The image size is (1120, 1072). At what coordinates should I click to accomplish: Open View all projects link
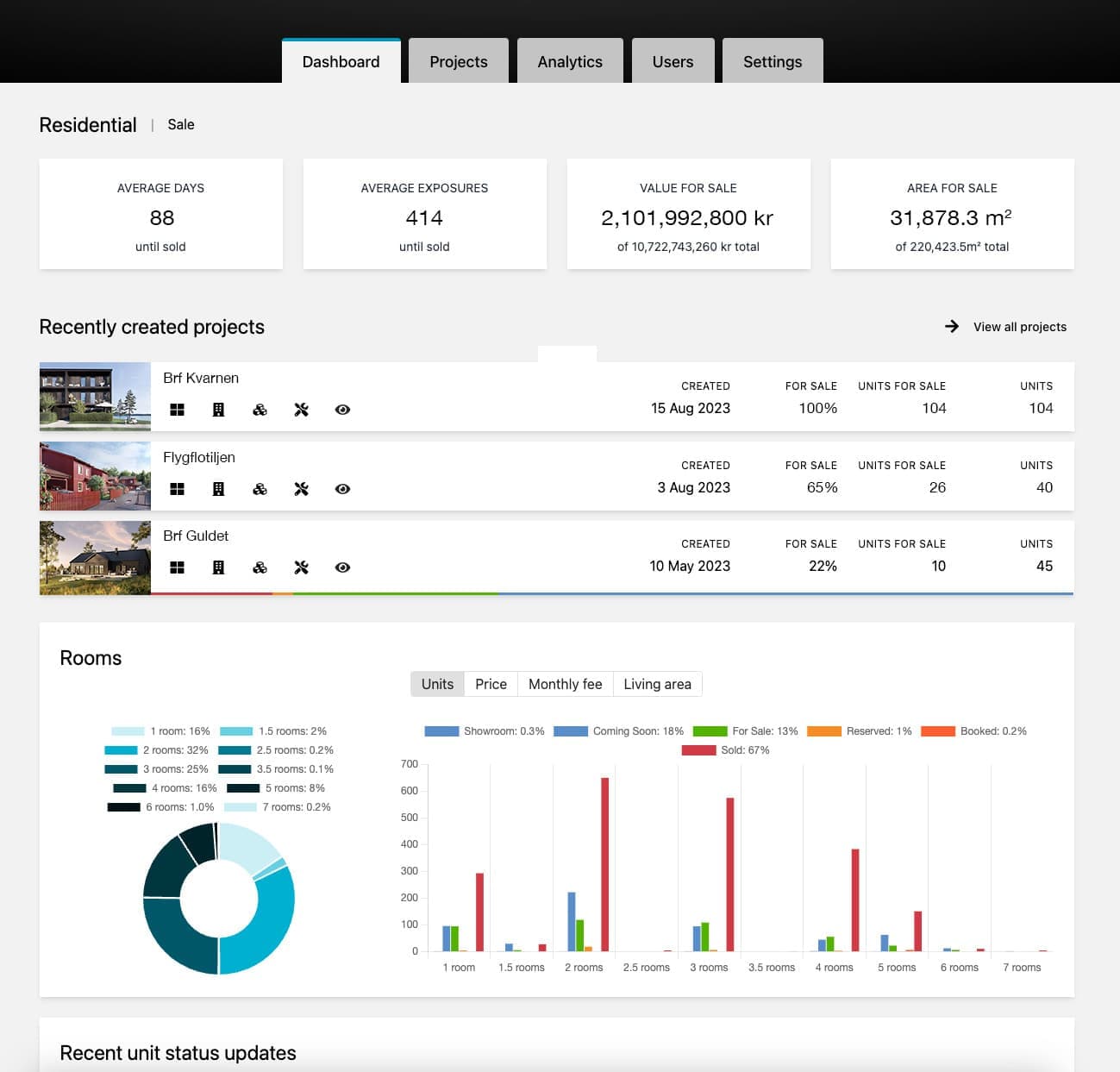click(x=1020, y=327)
